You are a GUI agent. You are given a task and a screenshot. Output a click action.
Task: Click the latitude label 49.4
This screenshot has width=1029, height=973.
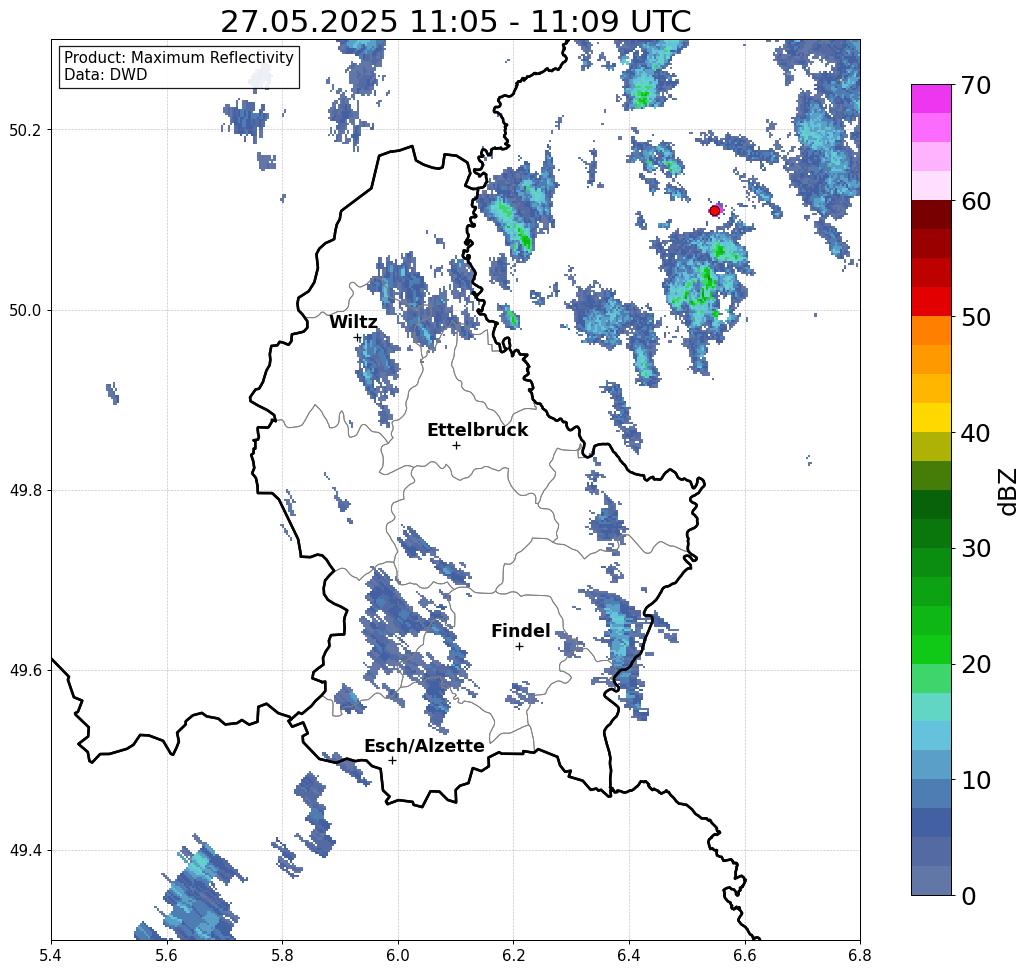(x=24, y=851)
